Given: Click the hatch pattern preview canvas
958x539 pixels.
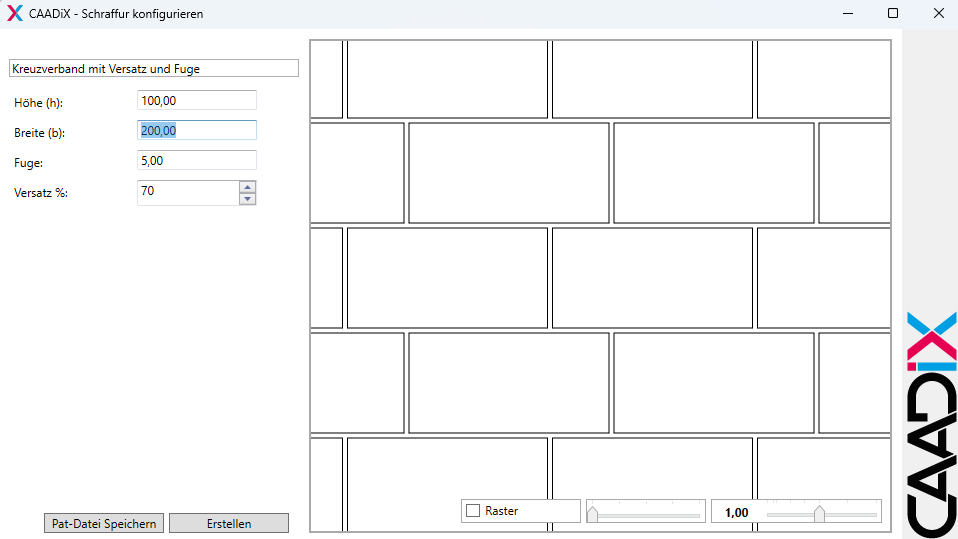Looking at the screenshot, I should (x=601, y=286).
